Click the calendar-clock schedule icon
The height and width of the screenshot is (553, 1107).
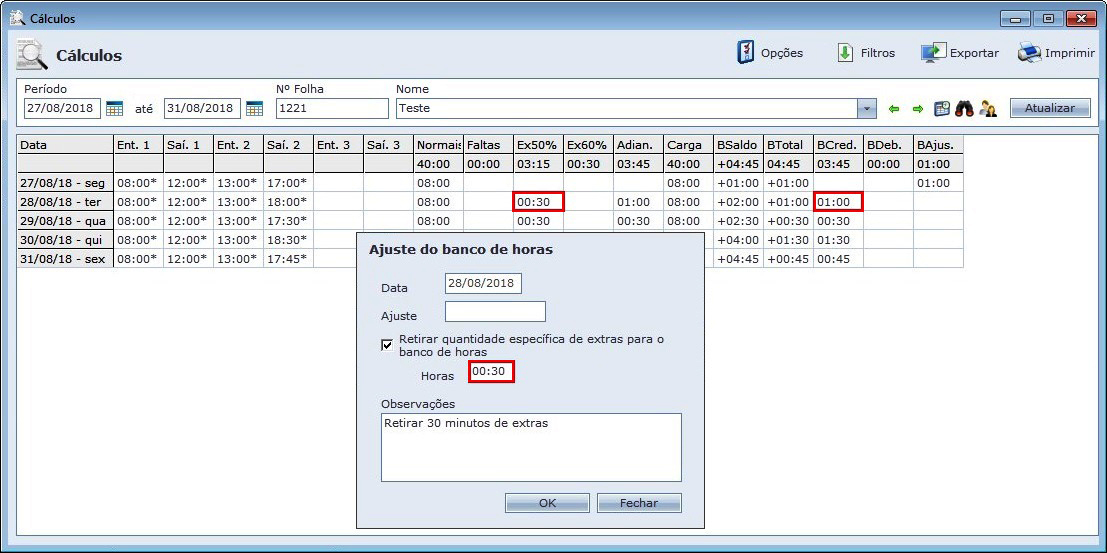pos(941,109)
